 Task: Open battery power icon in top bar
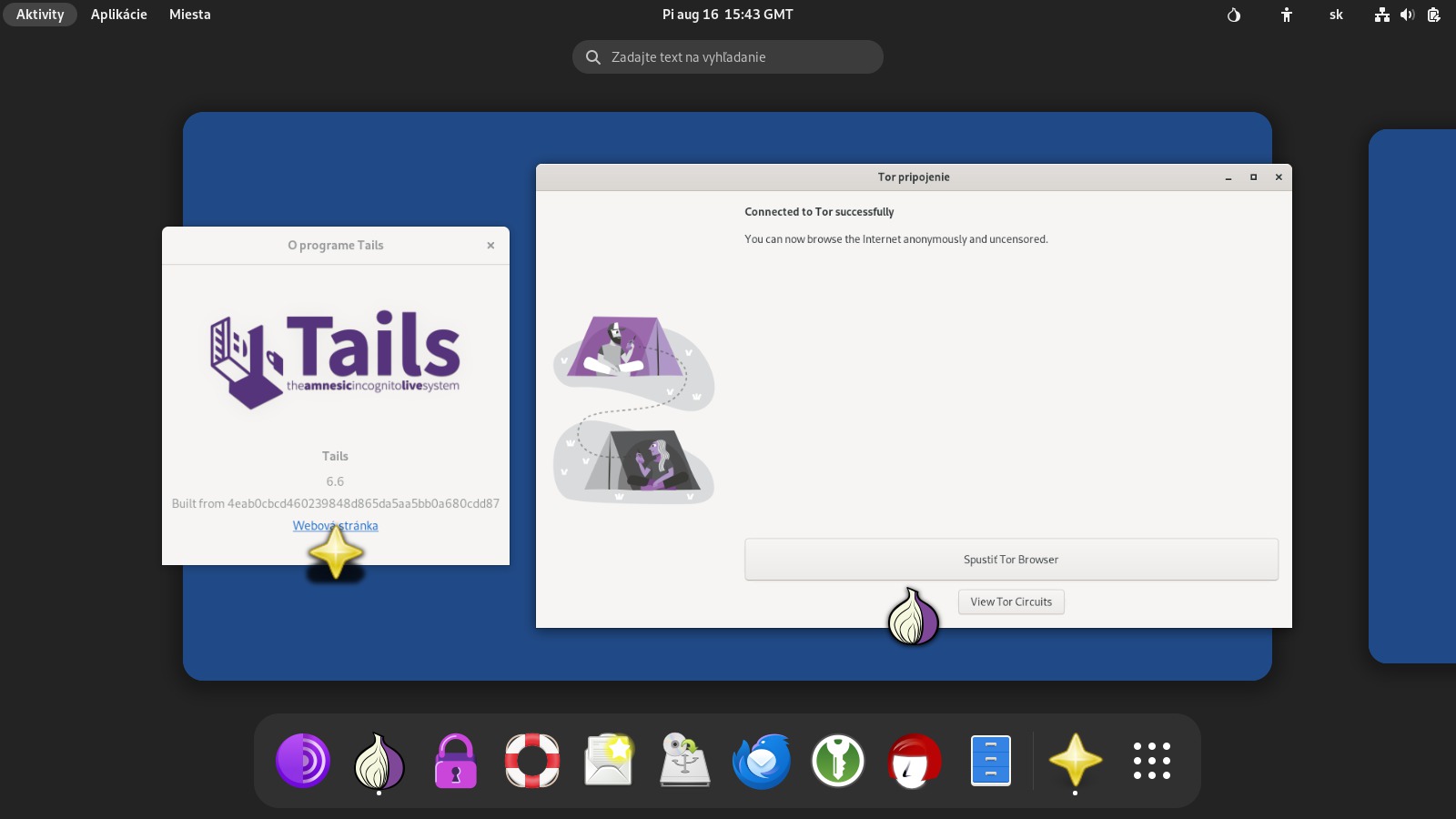point(1434,15)
